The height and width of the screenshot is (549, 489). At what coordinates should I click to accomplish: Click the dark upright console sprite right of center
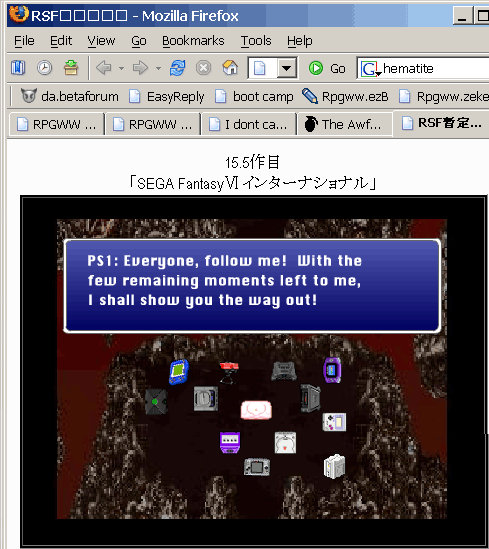pyautogui.click(x=310, y=398)
